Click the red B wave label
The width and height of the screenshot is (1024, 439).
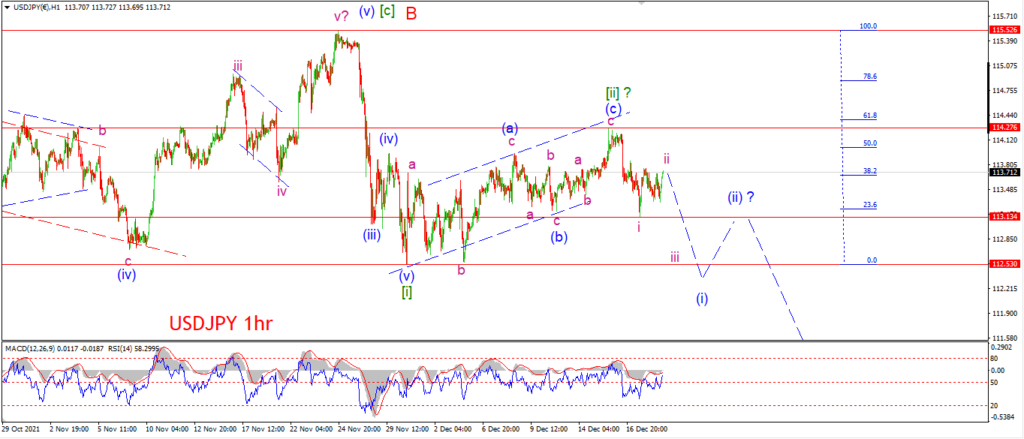(x=411, y=12)
